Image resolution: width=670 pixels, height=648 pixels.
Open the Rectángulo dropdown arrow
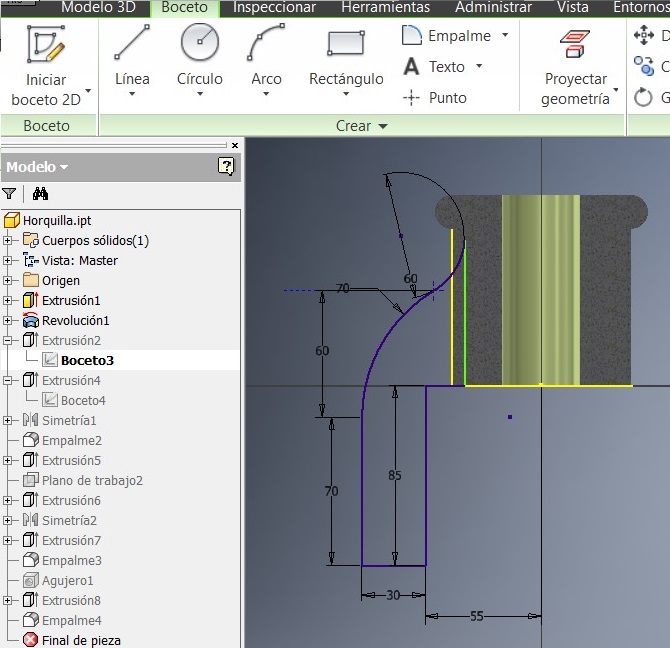346,94
